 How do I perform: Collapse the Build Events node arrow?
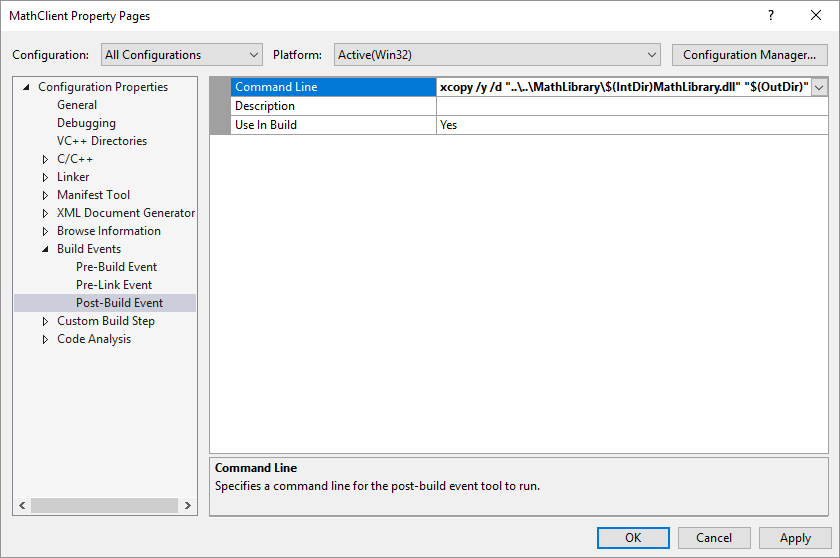click(46, 249)
